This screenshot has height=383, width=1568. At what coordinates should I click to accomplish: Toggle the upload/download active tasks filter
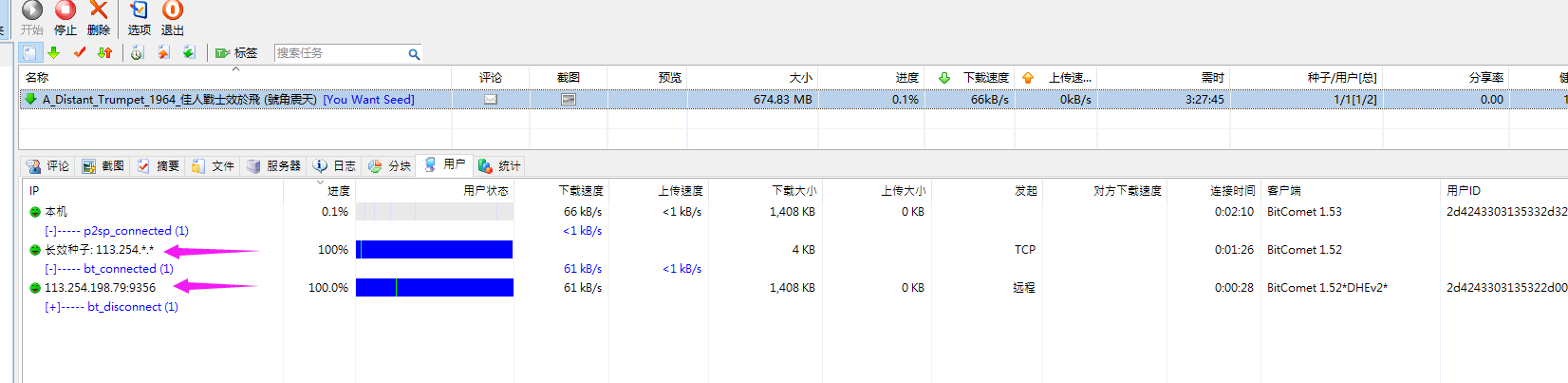[x=105, y=53]
